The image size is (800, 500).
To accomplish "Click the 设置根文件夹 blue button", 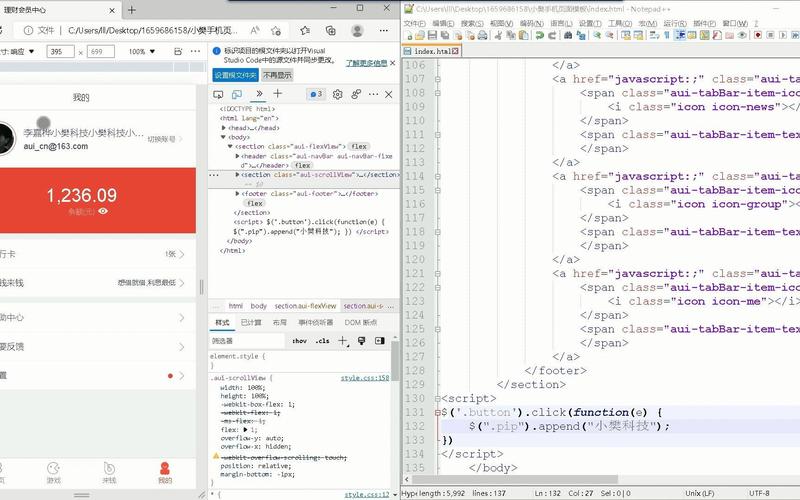I will [235, 76].
